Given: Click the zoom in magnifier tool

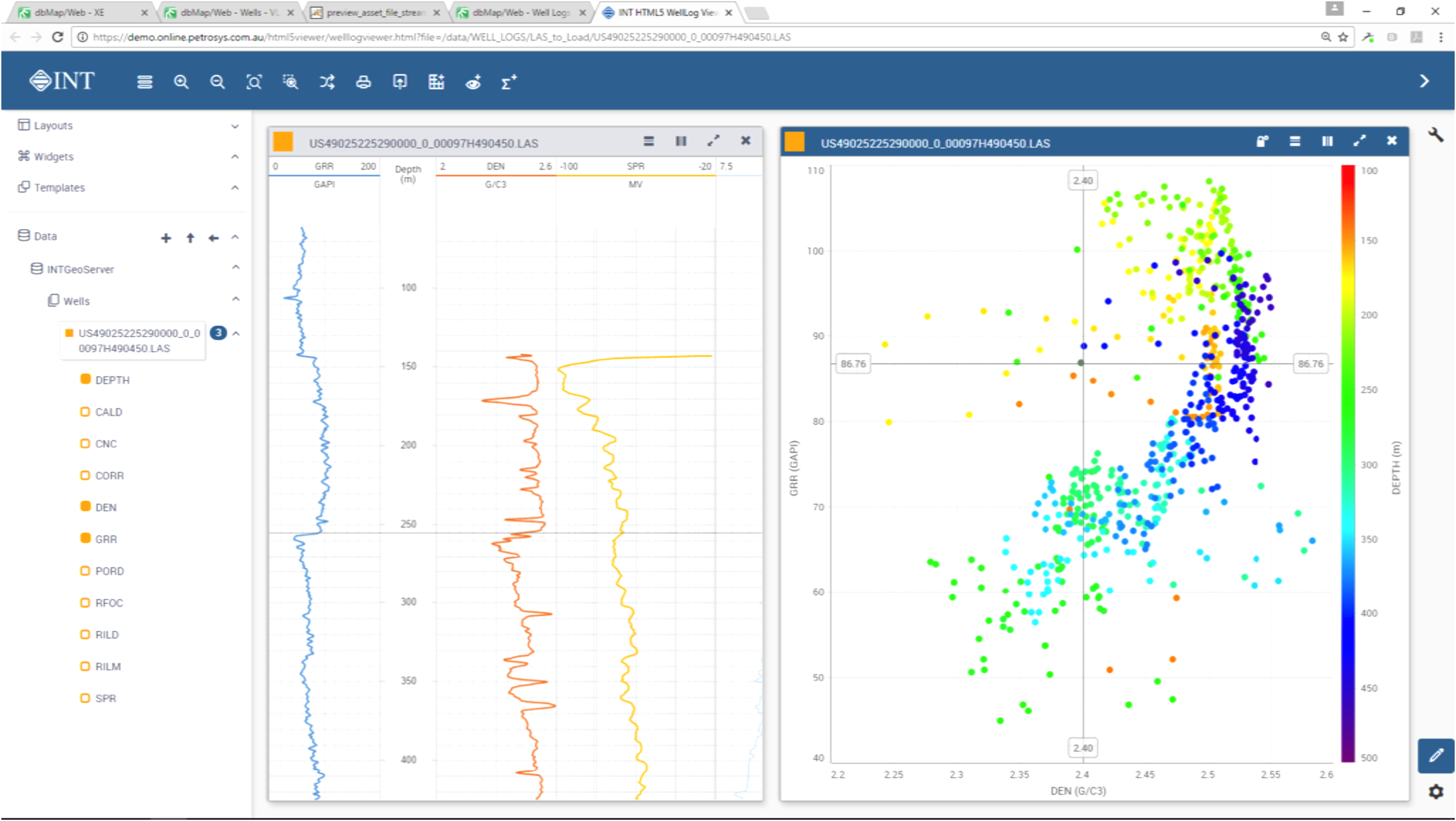Looking at the screenshot, I should point(181,82).
